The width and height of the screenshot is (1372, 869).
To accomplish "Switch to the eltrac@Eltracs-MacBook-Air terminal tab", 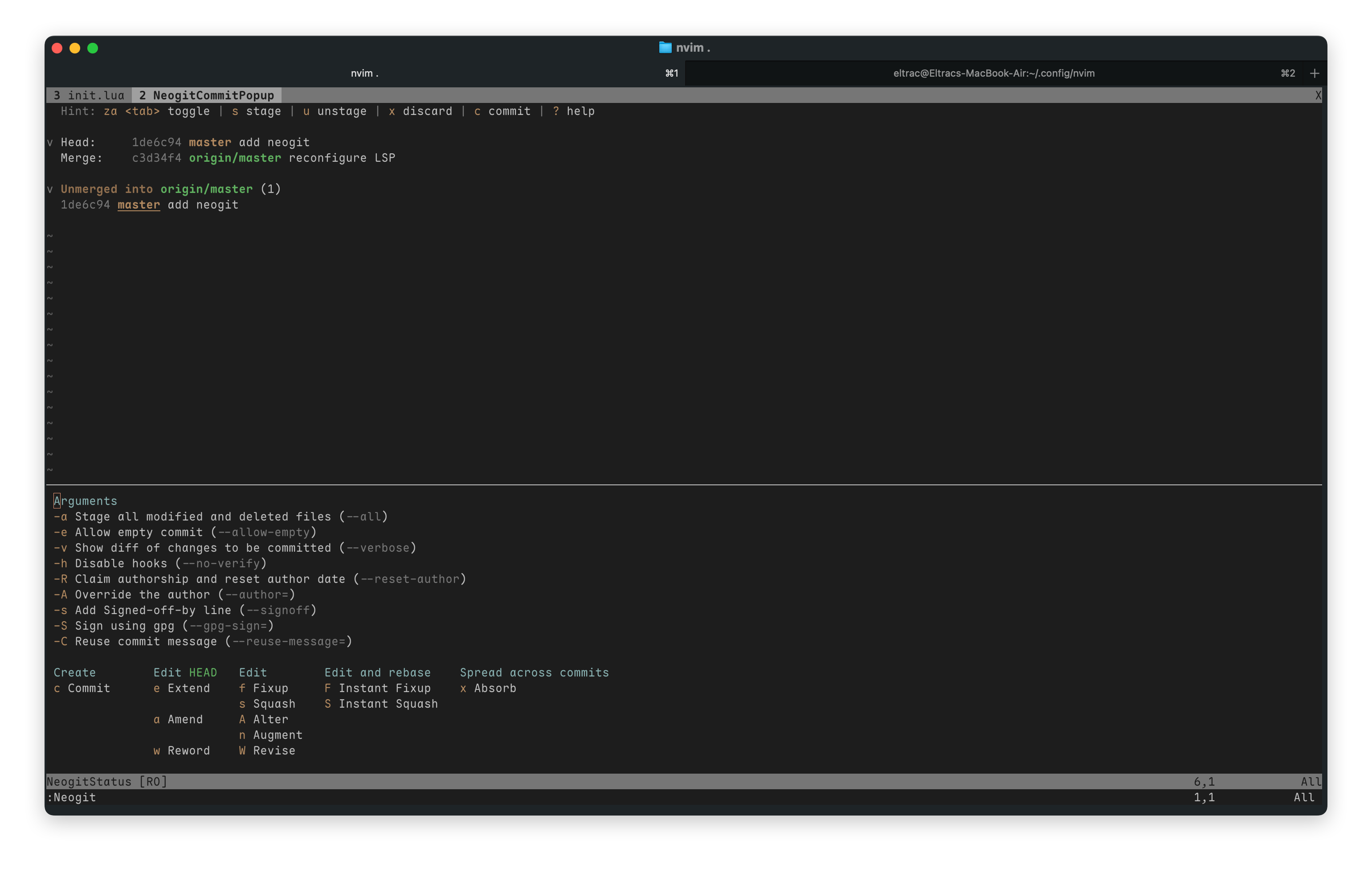I will click(993, 73).
